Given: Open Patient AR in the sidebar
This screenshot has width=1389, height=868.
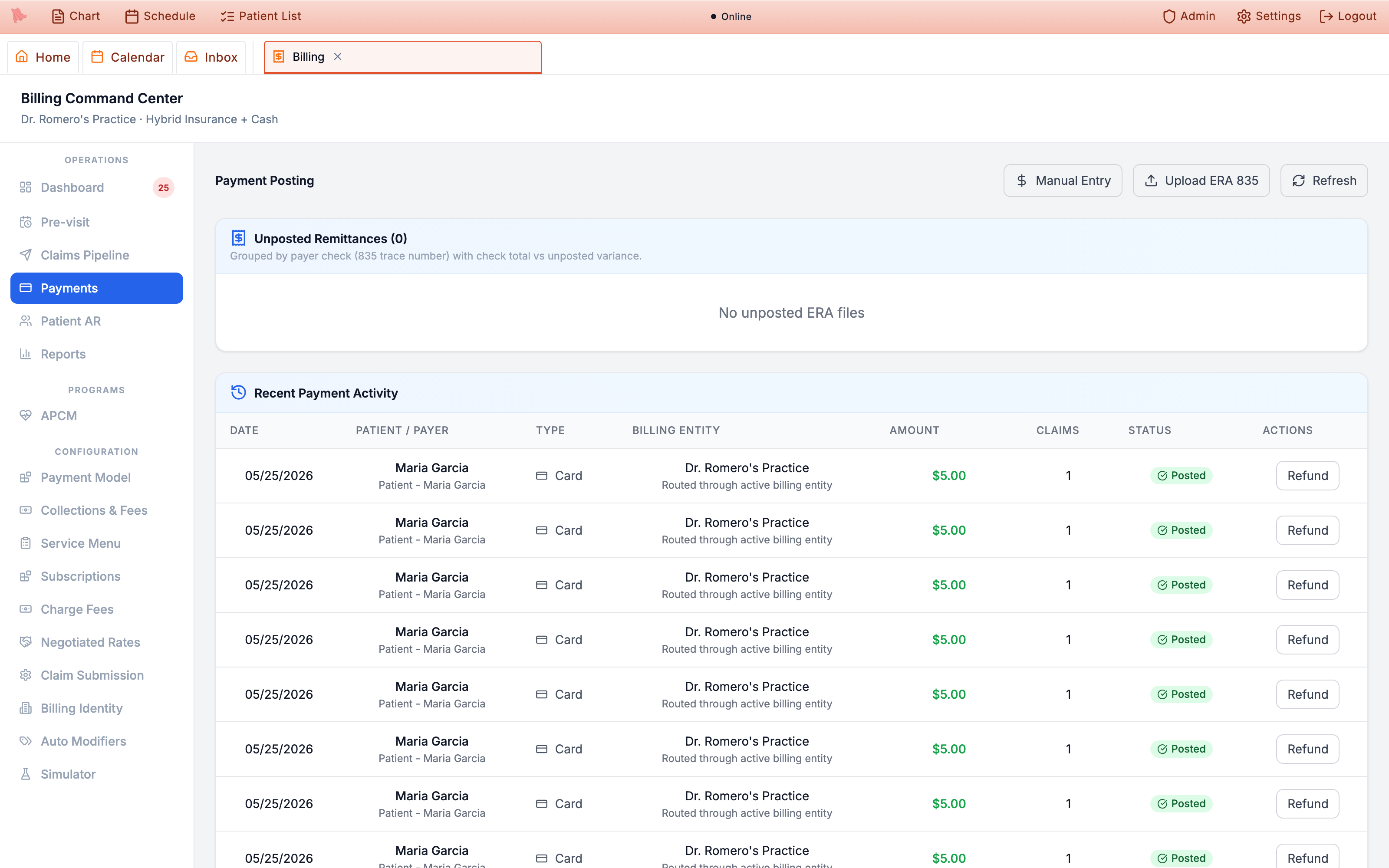Looking at the screenshot, I should click(x=96, y=321).
